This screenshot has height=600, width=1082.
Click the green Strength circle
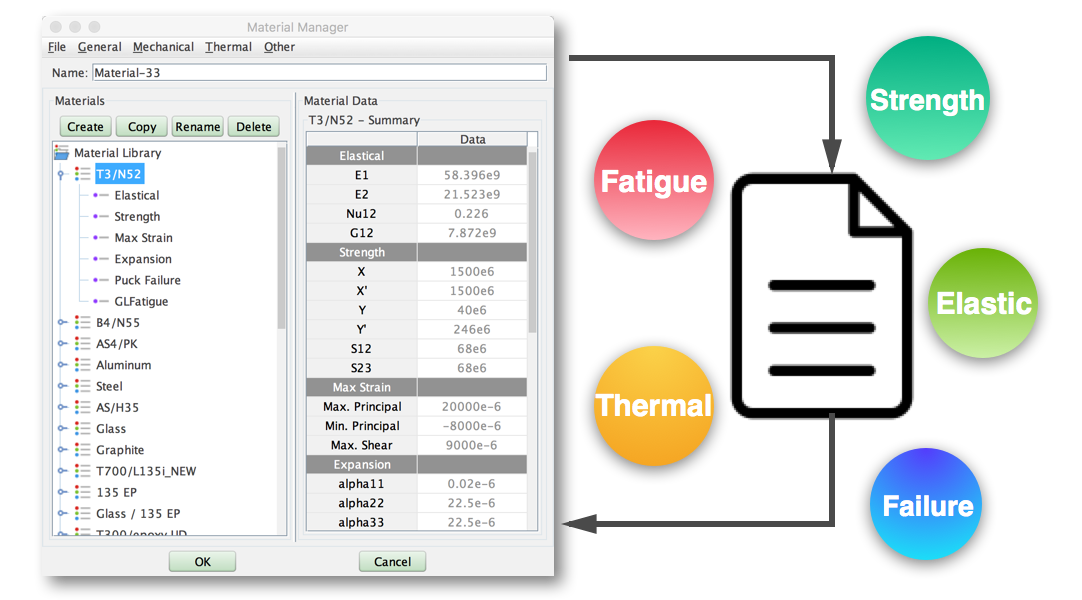click(927, 98)
